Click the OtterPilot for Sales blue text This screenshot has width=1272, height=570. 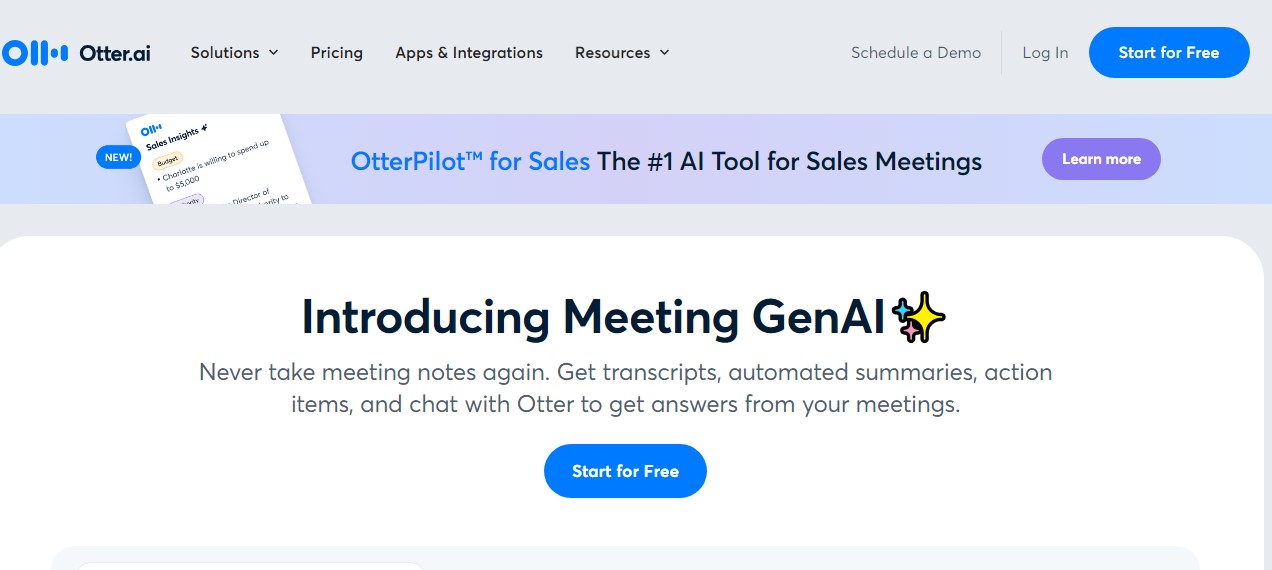pyautogui.click(x=470, y=161)
